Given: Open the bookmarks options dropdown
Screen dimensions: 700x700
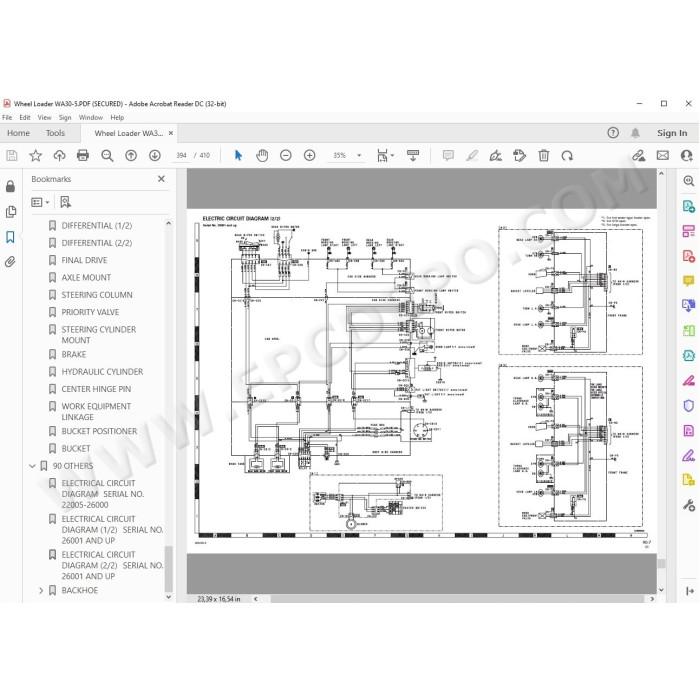Looking at the screenshot, I should [x=40, y=202].
